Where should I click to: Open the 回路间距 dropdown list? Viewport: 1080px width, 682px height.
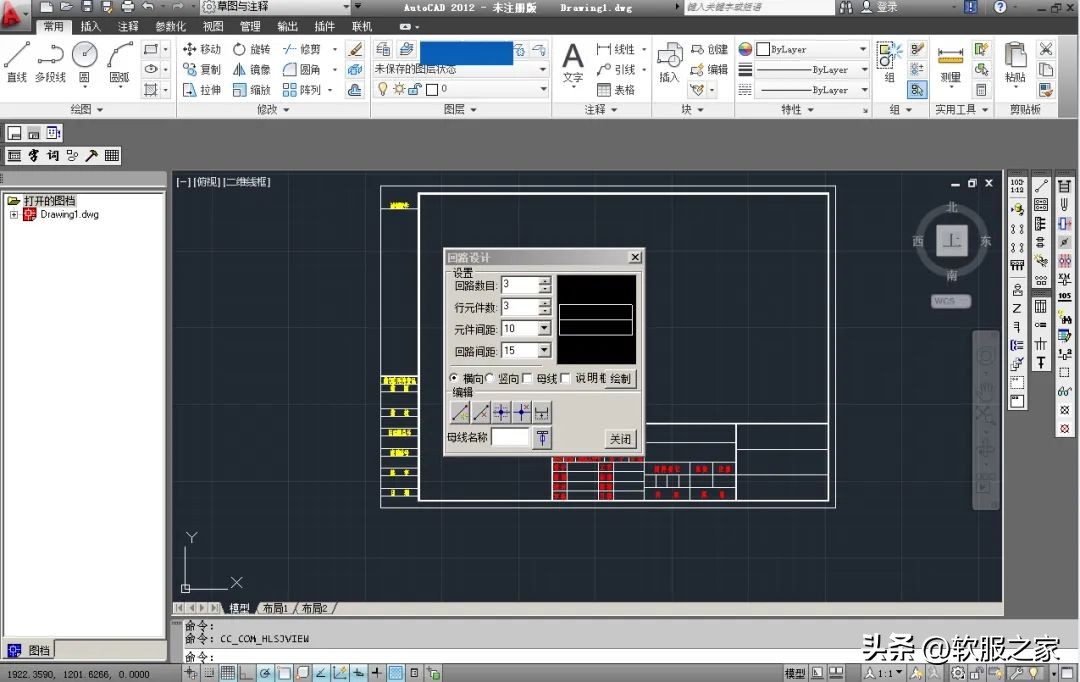click(x=544, y=351)
